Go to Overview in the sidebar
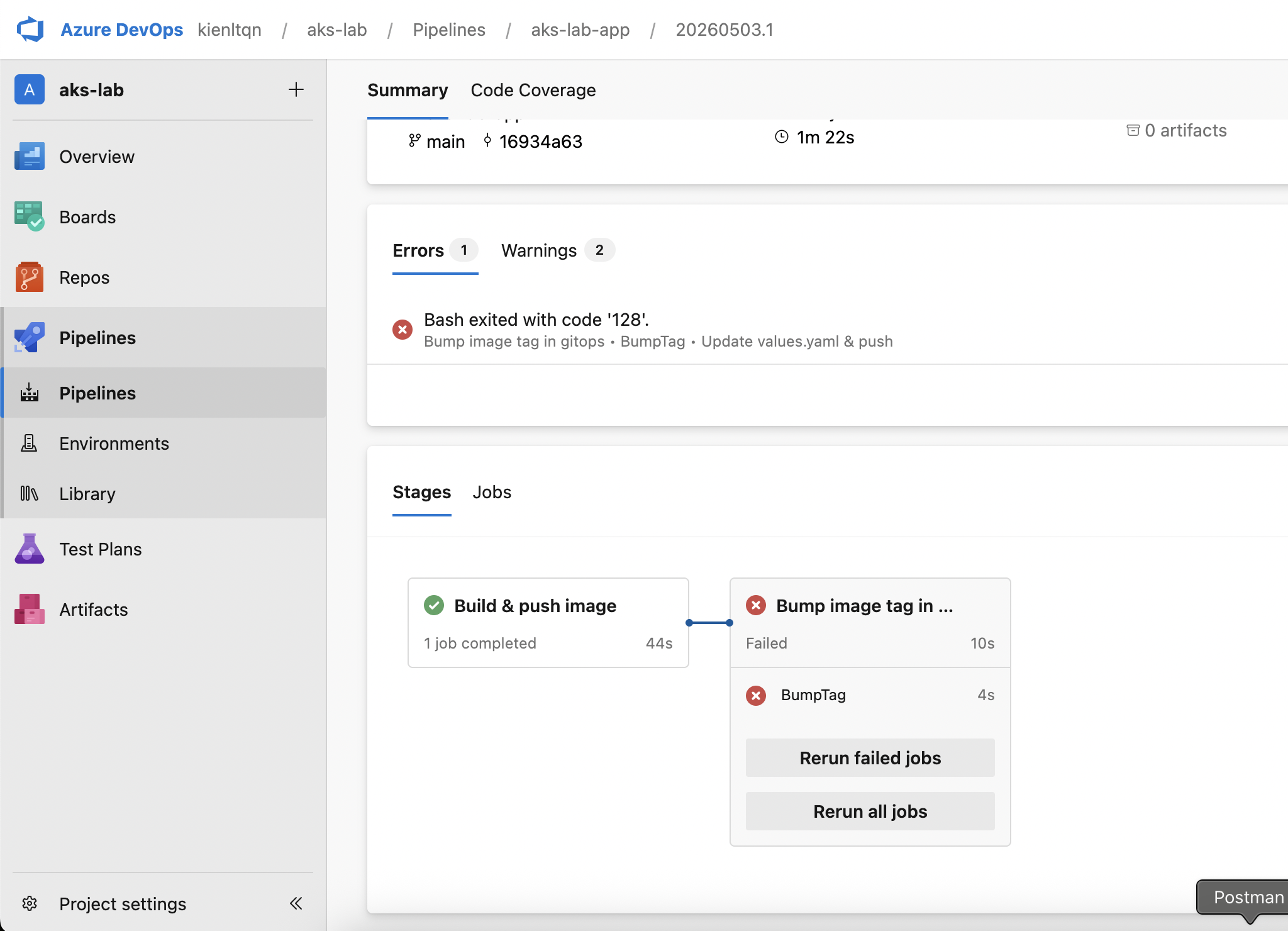The image size is (1288, 931). (97, 157)
